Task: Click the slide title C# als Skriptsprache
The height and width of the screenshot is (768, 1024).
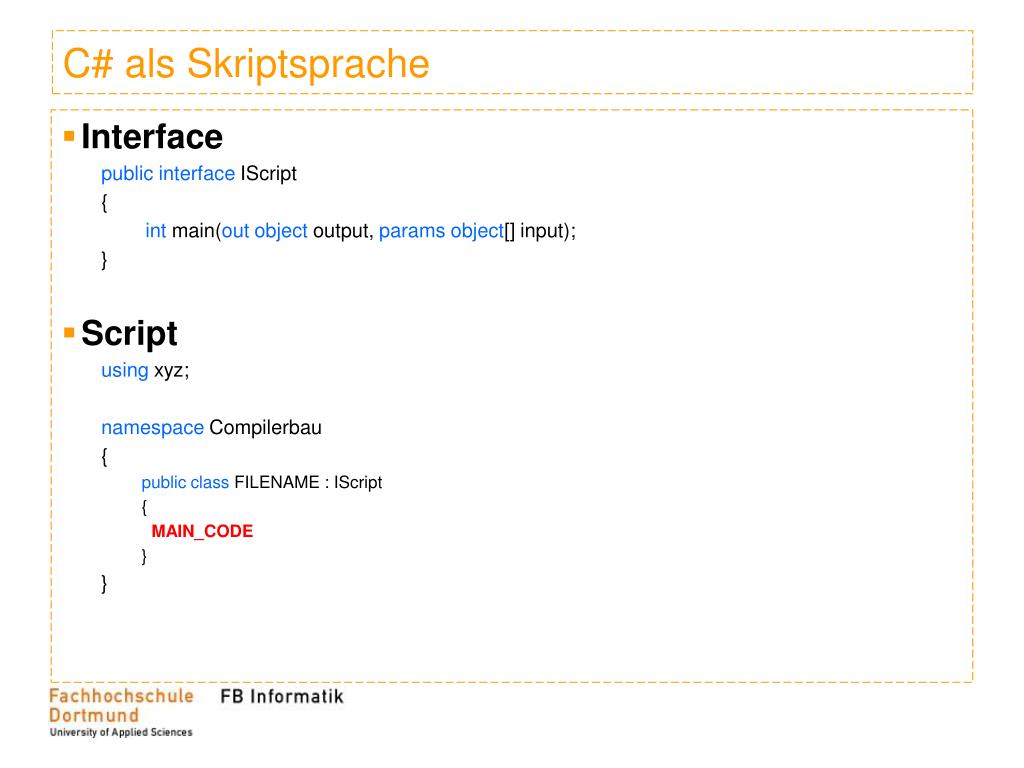Action: coord(246,64)
